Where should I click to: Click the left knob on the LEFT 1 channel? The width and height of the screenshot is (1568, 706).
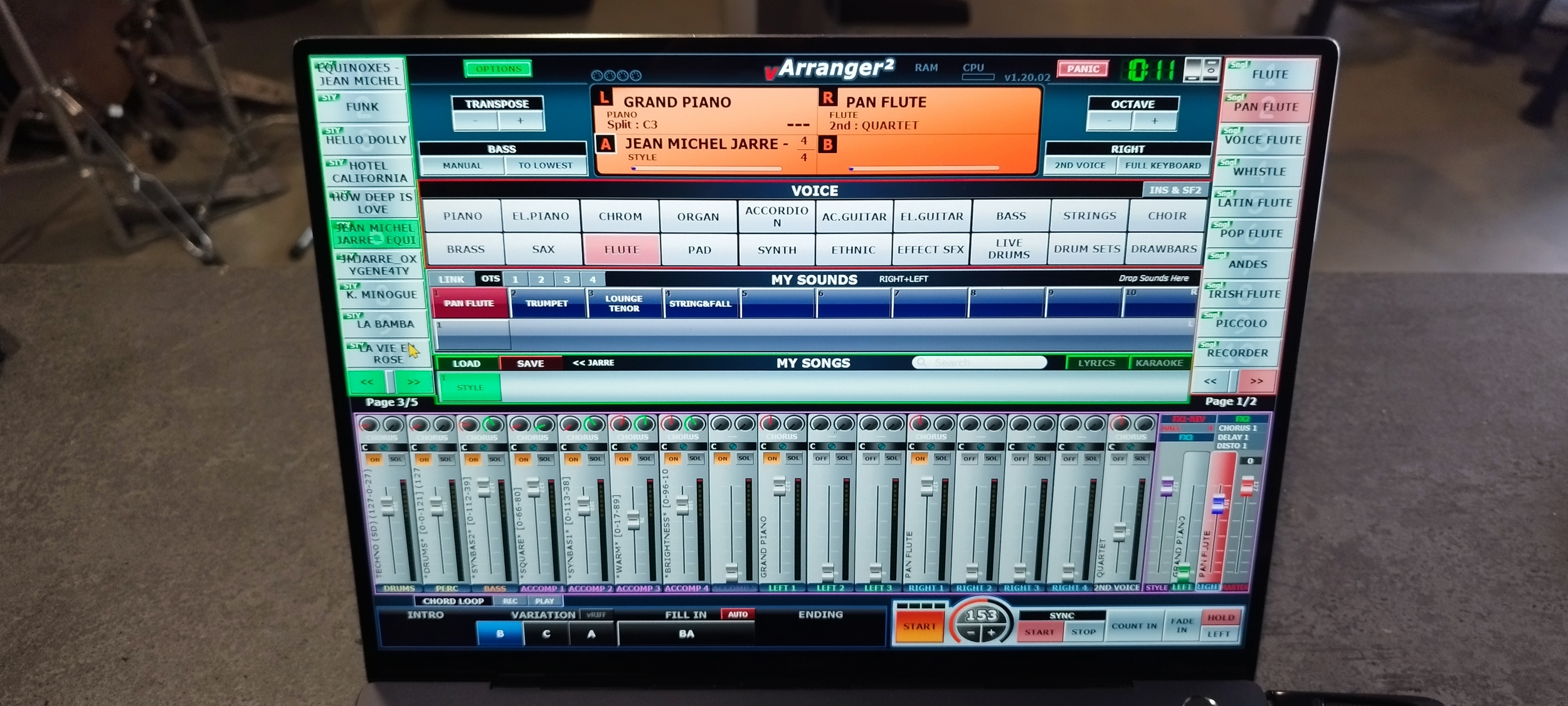770,424
